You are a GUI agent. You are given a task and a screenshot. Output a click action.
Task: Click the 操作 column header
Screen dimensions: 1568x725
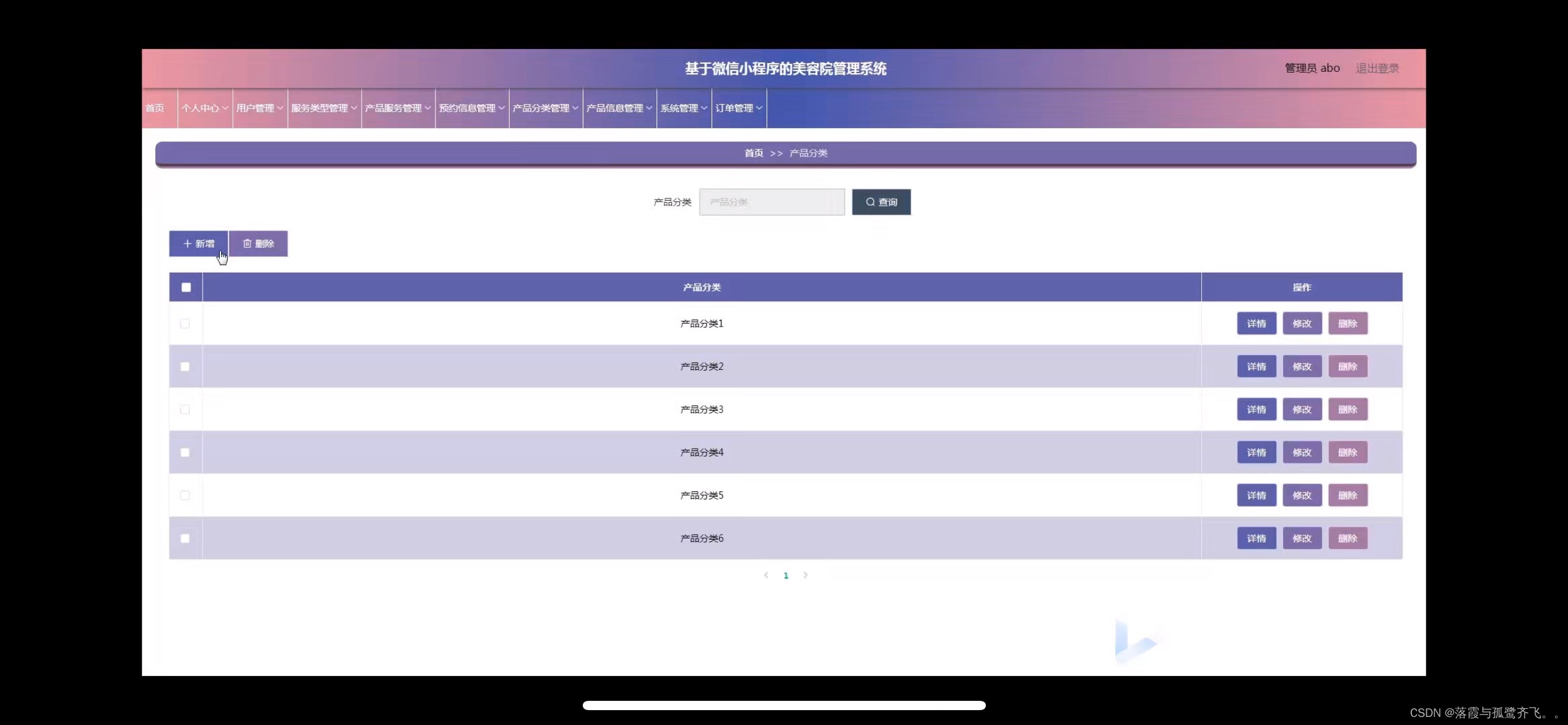pyautogui.click(x=1302, y=287)
